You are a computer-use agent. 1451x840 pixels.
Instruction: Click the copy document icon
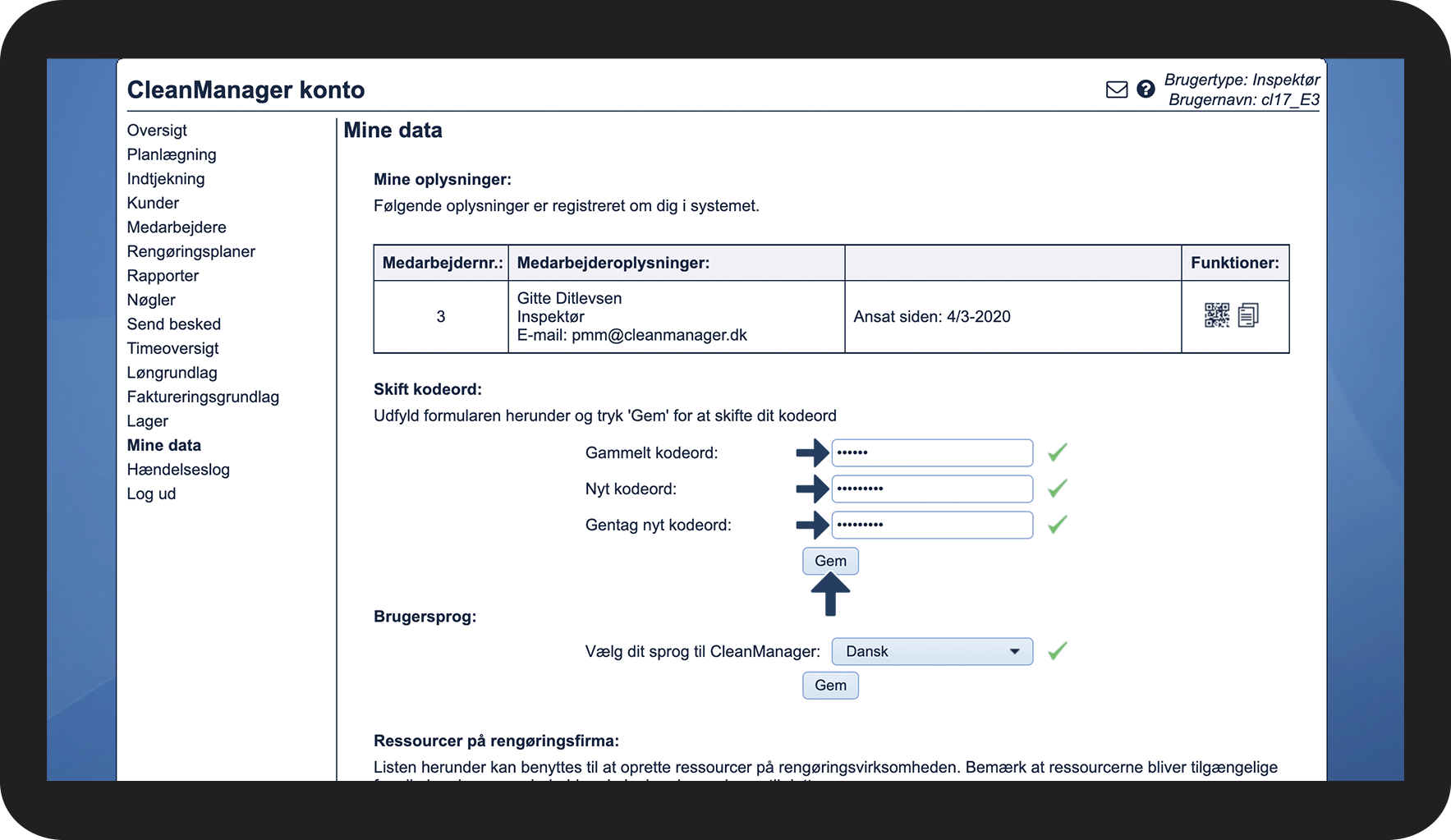(x=1248, y=315)
